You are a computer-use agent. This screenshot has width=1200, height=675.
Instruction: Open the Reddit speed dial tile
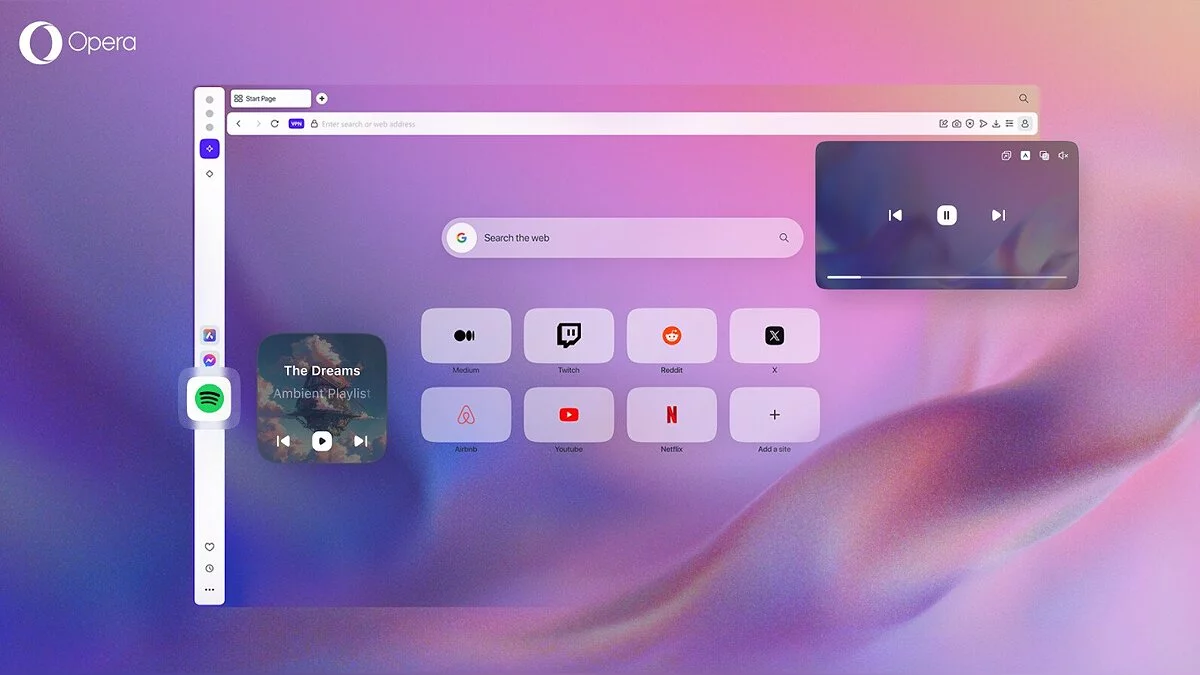(x=672, y=336)
